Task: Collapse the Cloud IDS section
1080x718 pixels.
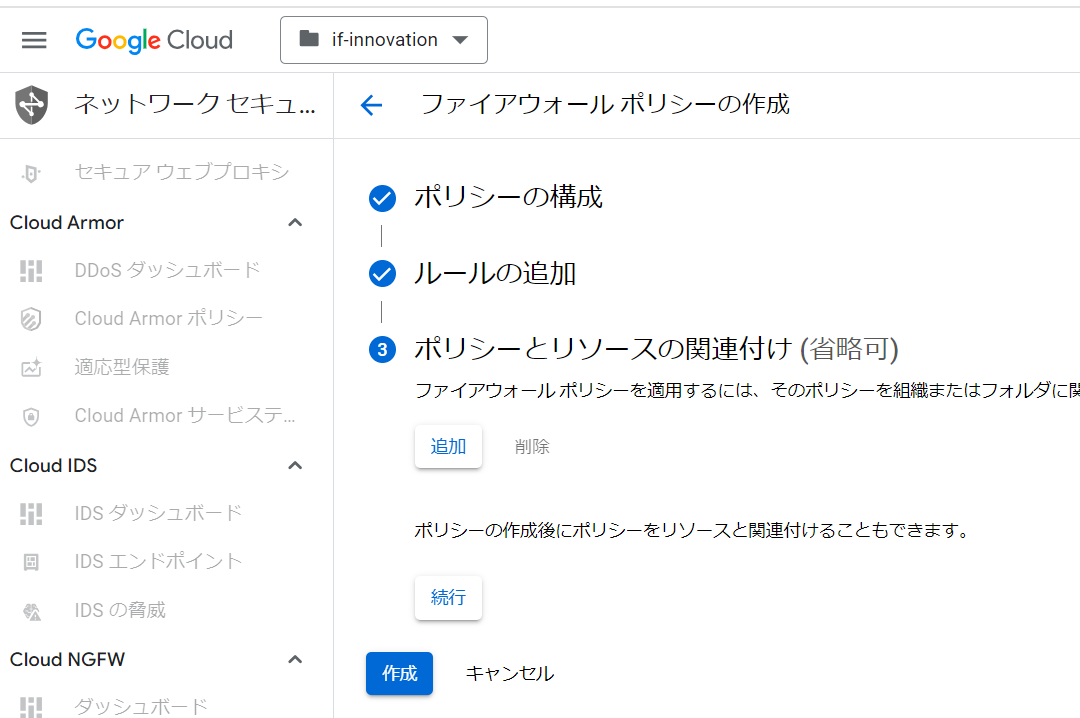Action: (x=295, y=466)
